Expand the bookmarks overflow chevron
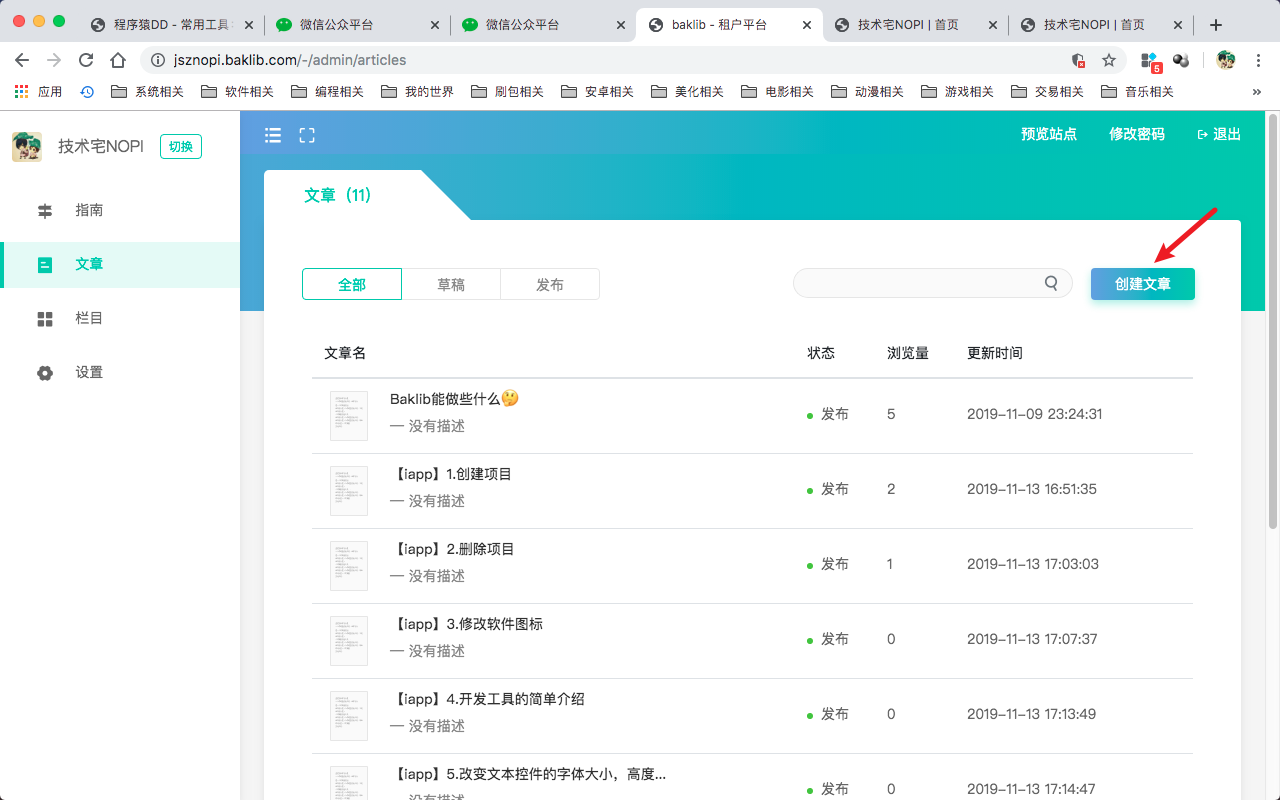This screenshot has width=1280, height=800. pyautogui.click(x=1257, y=92)
